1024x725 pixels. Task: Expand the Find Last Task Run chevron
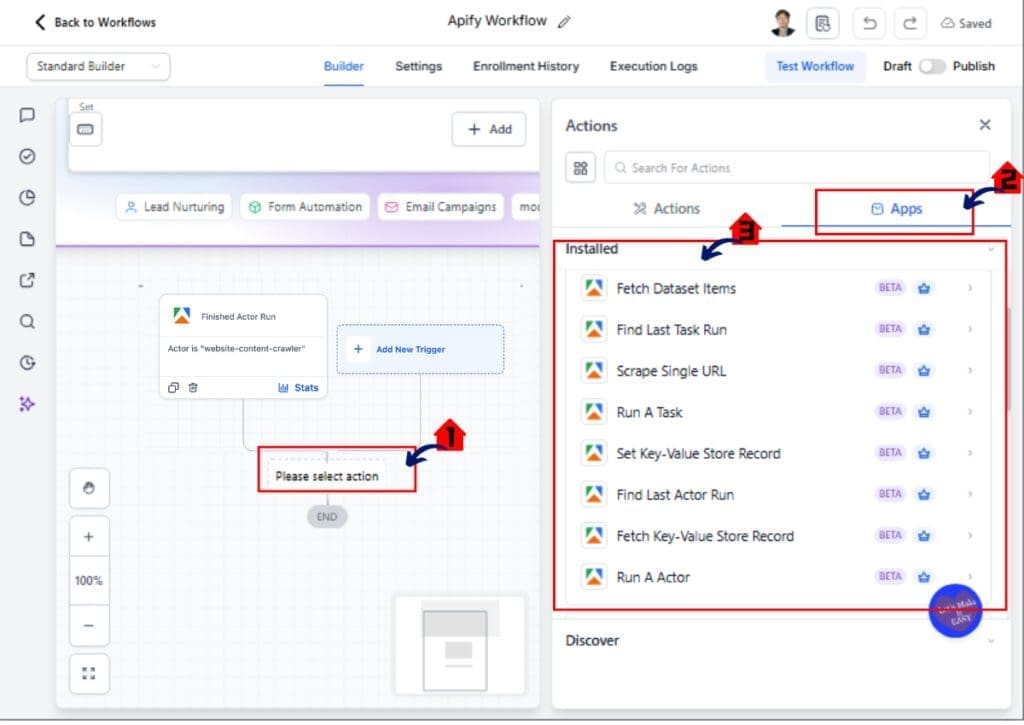970,329
